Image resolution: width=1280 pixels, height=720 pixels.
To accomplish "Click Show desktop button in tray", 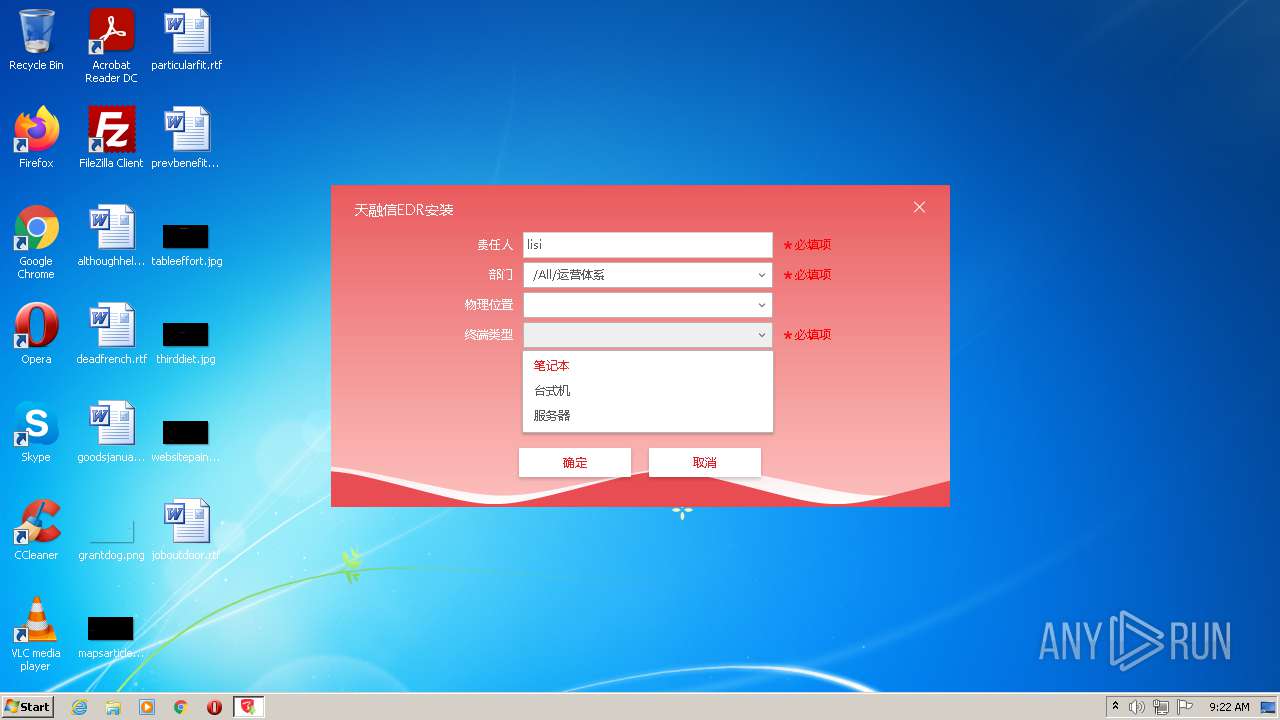I will click(1269, 707).
